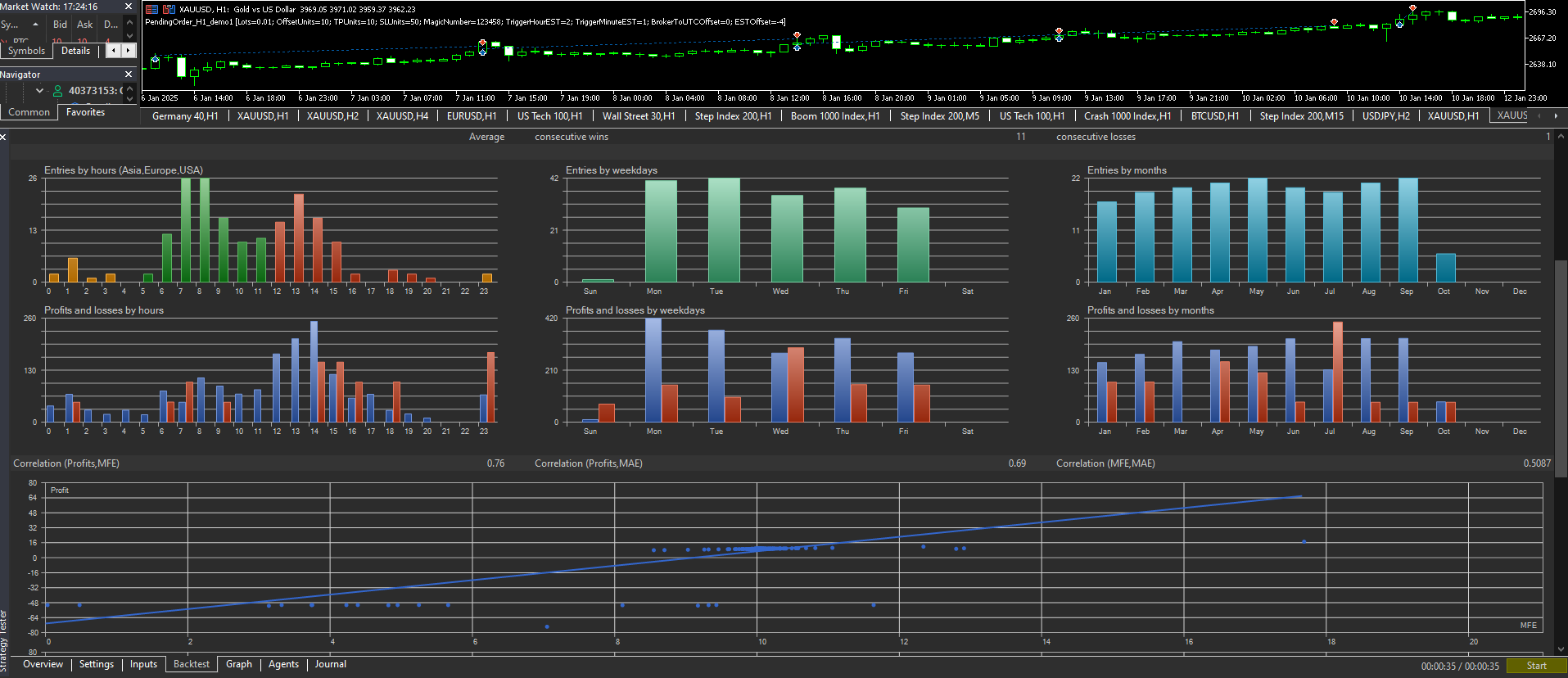Screen dimensions: 1568x678
Task: Click the left arrow of Market Watch tabs
Action: tap(113, 51)
